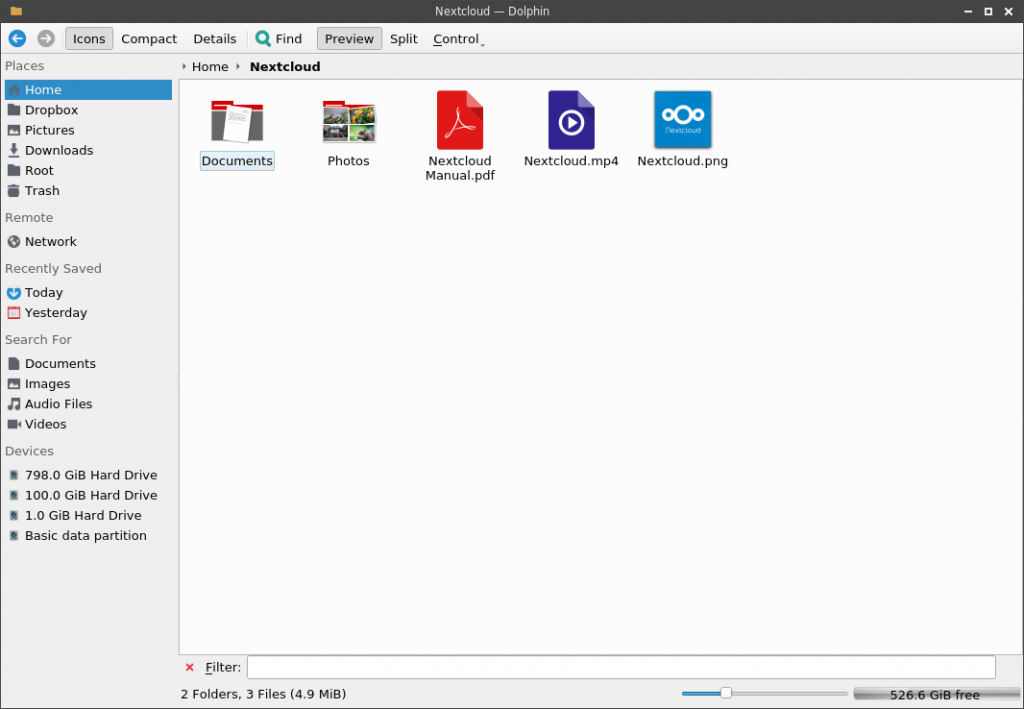1024x709 pixels.
Task: Navigate back with the back arrow
Action: [16, 38]
